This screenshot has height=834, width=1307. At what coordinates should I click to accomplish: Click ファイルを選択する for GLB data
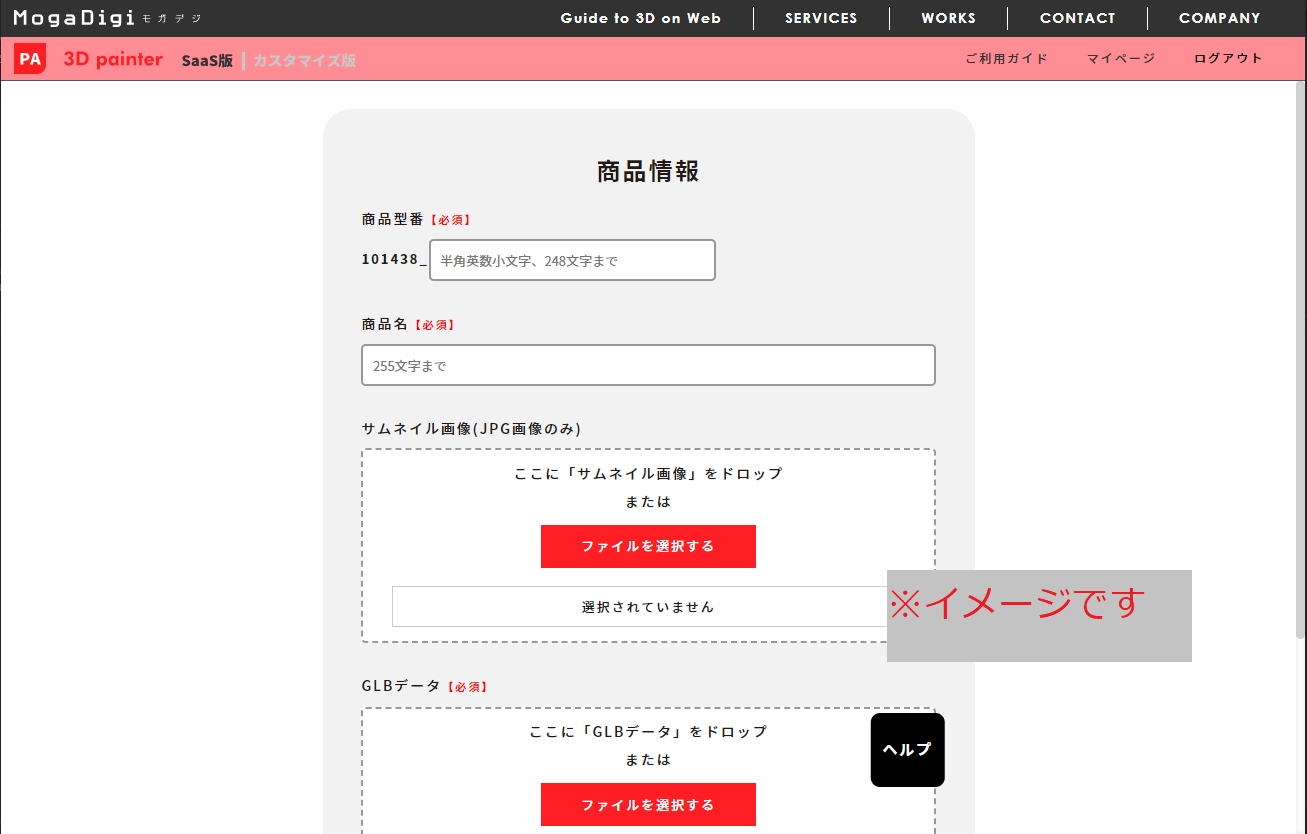tap(648, 804)
